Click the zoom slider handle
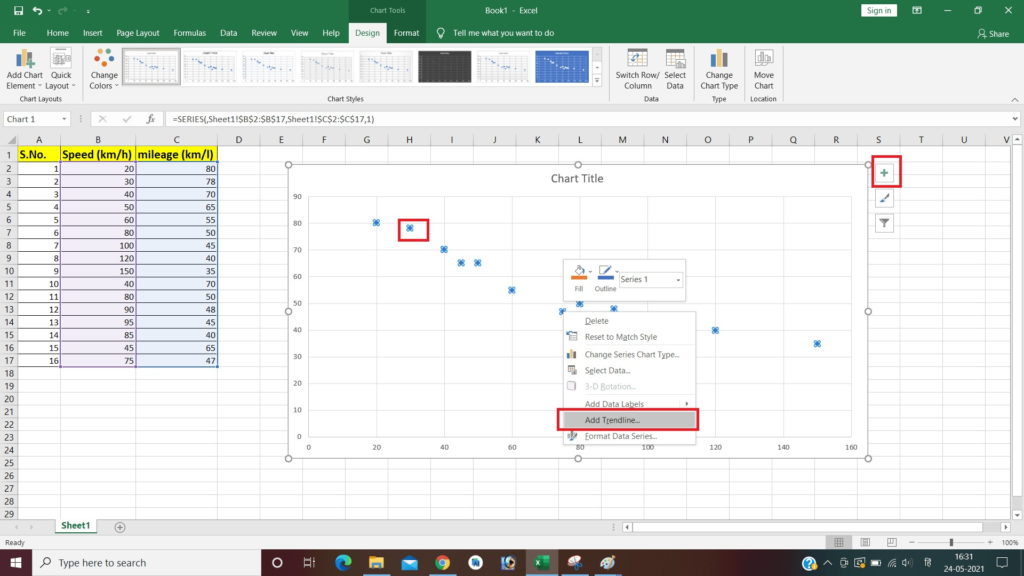1024x576 pixels. coord(951,543)
